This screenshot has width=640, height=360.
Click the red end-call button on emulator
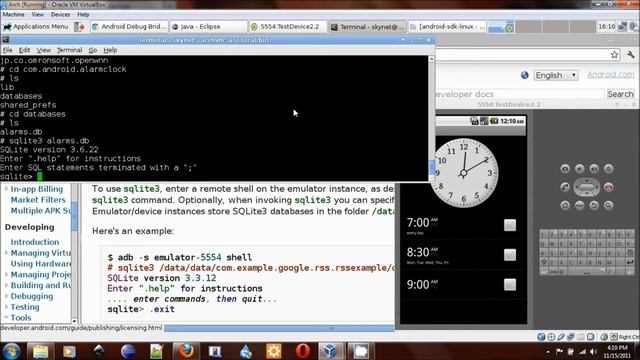pyautogui.click(x=609, y=187)
